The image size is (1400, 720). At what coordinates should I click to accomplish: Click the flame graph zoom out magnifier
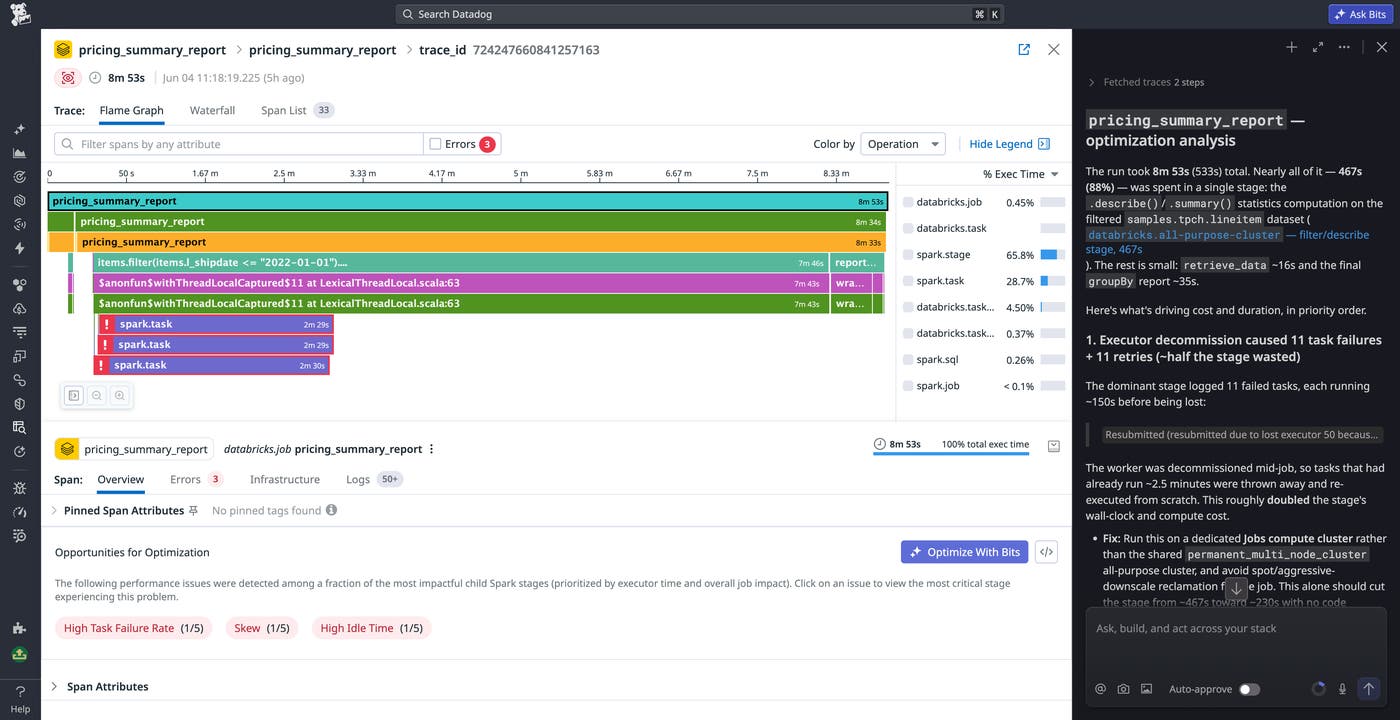(97, 396)
